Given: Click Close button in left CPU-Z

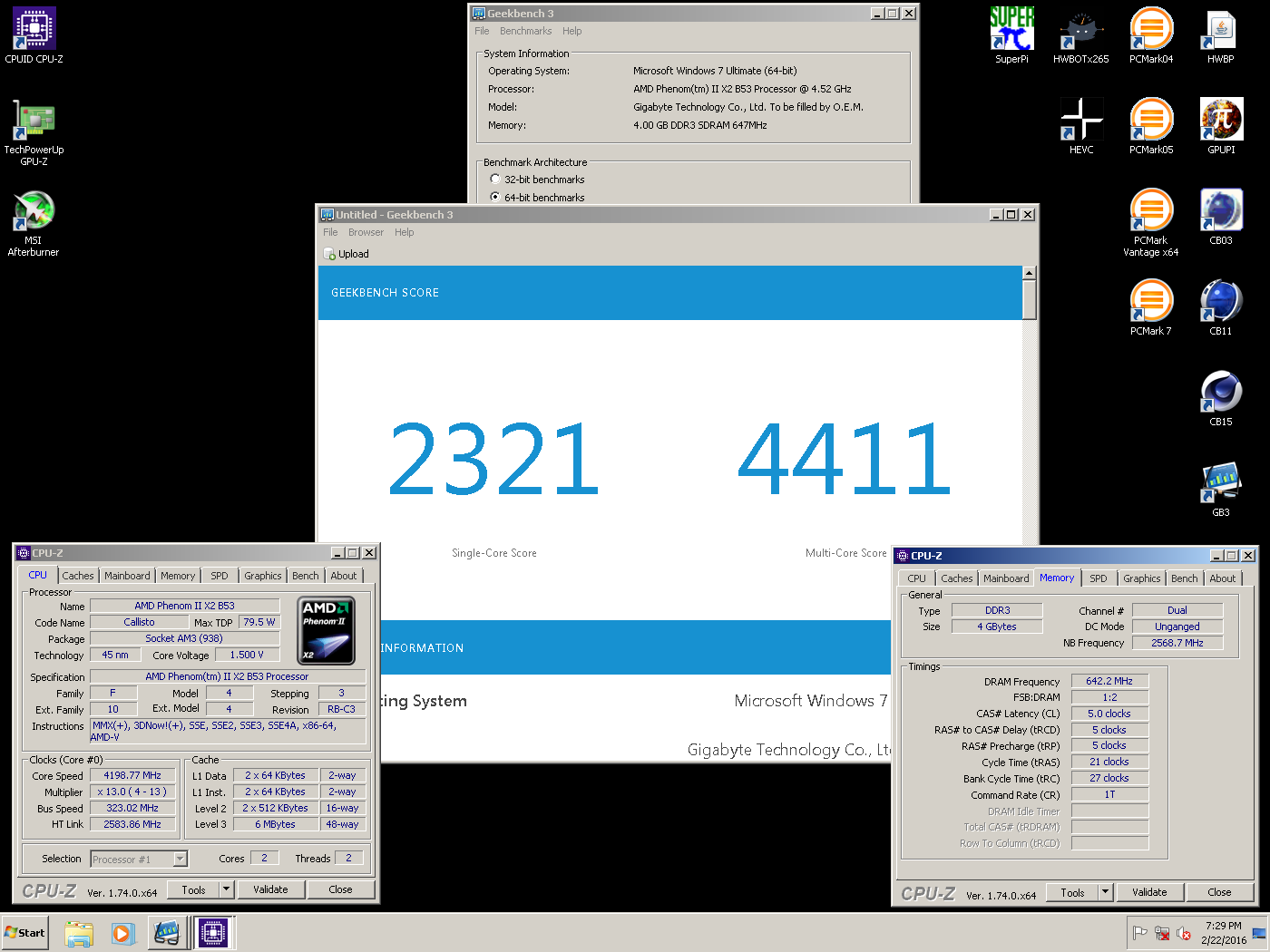Looking at the screenshot, I should pos(340,889).
